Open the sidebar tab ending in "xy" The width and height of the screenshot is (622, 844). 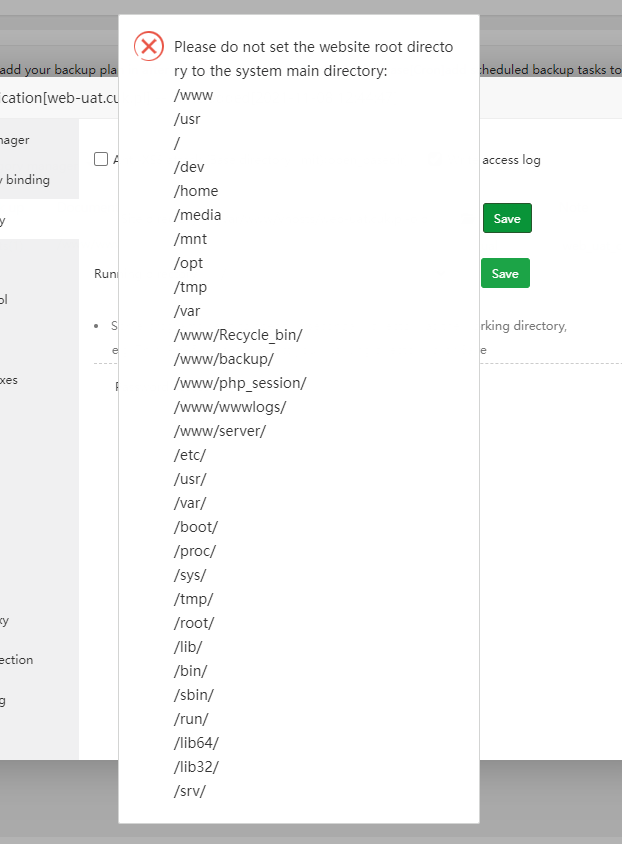click(5, 620)
